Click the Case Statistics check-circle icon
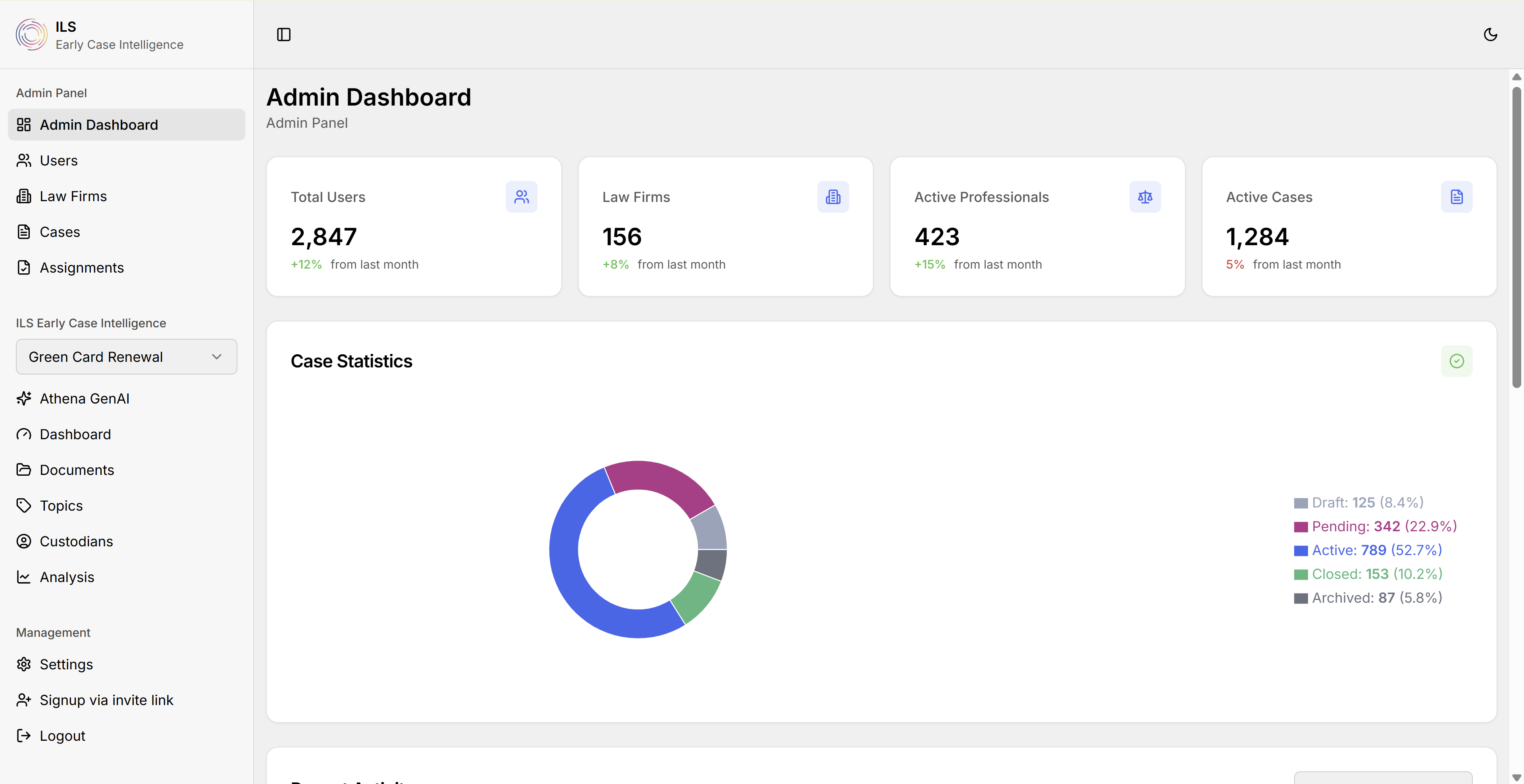1524x784 pixels. [x=1457, y=361]
